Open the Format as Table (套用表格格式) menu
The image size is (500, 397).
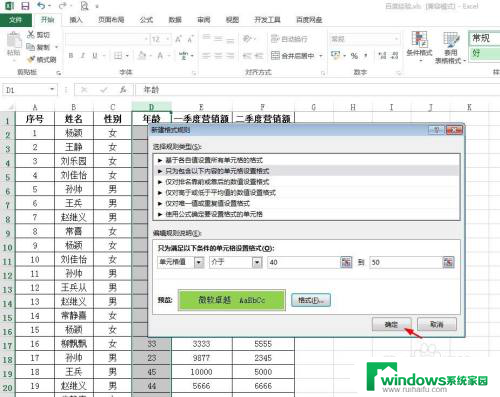tap(450, 48)
